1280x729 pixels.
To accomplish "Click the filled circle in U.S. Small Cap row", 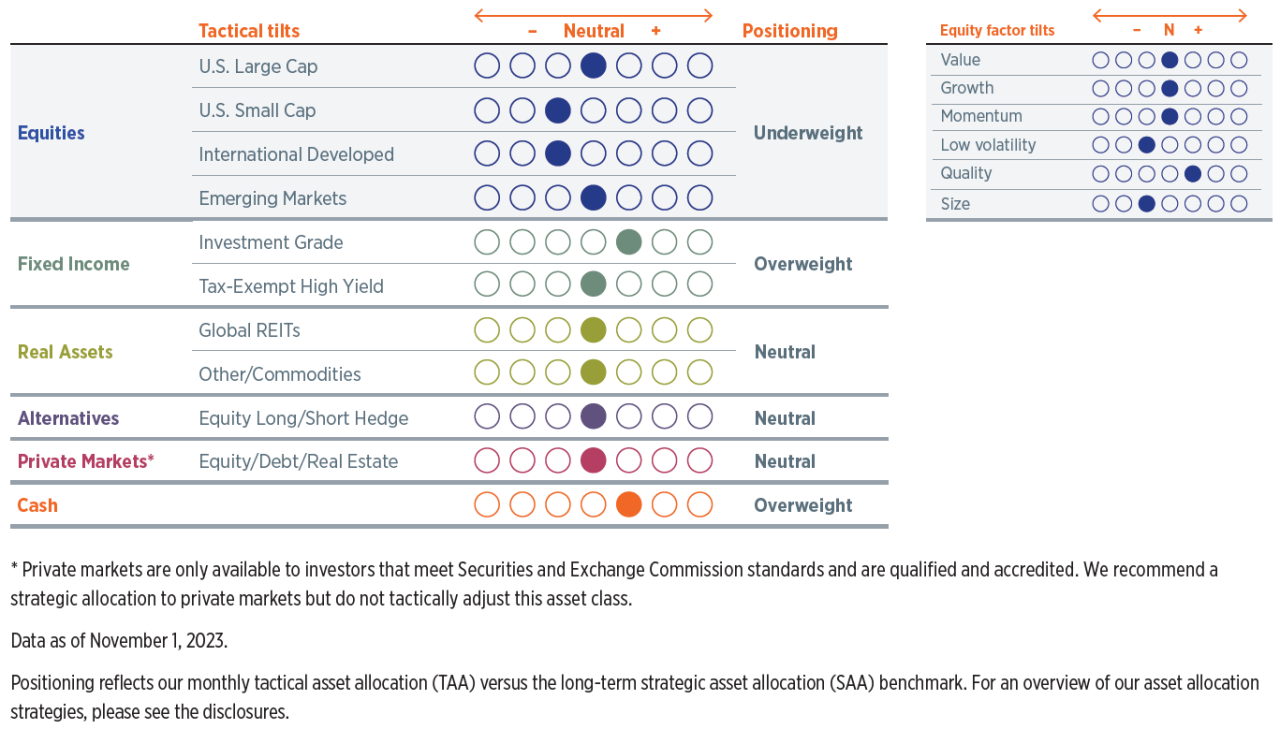I will tap(558, 110).
